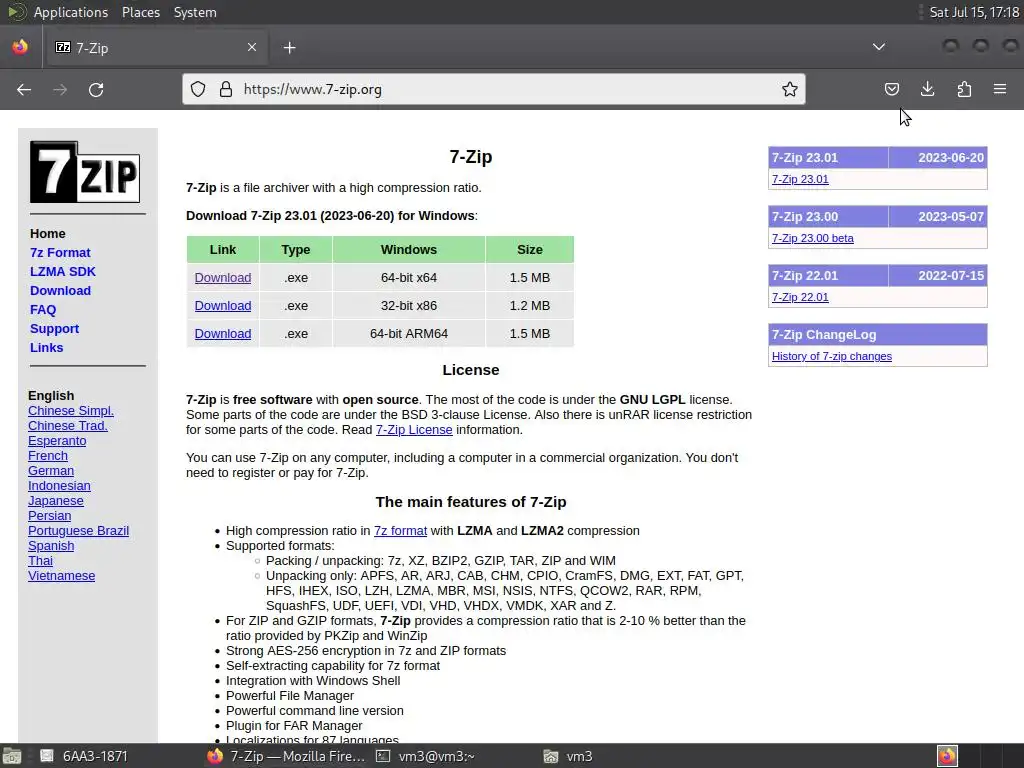Switch language to Indonesian
1024x768 pixels.
(59, 486)
